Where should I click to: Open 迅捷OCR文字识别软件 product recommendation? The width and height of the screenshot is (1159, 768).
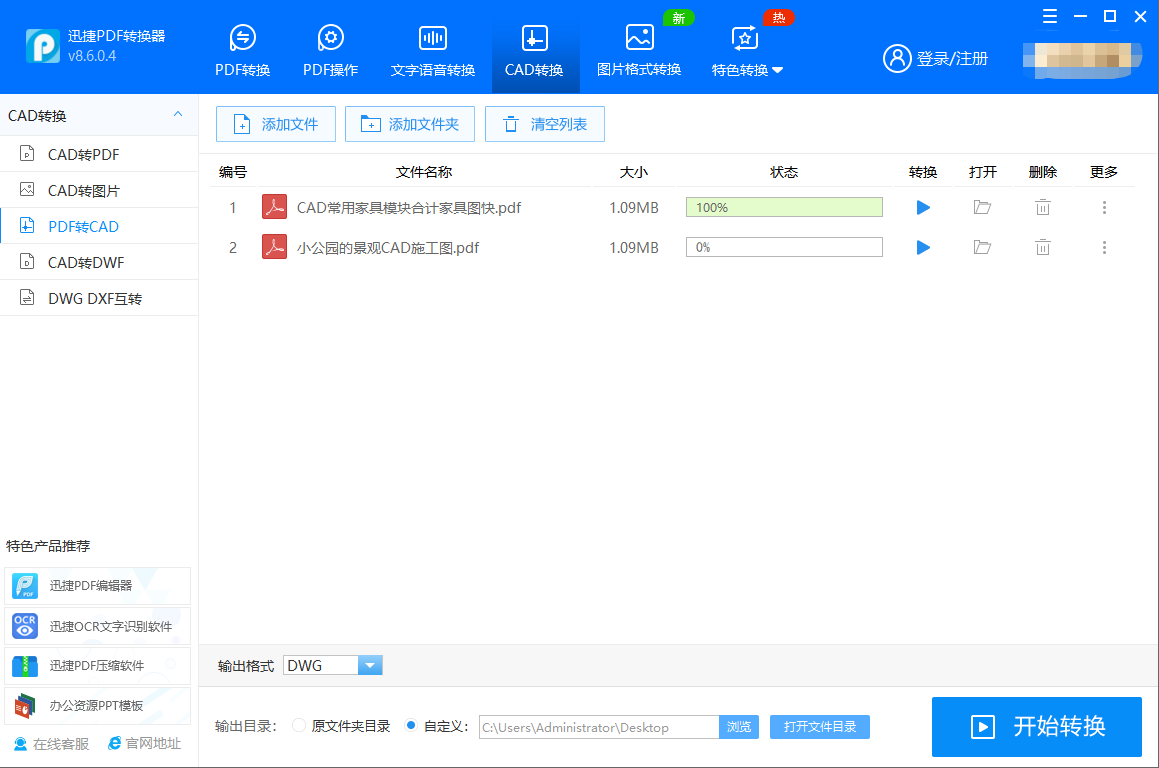click(98, 626)
